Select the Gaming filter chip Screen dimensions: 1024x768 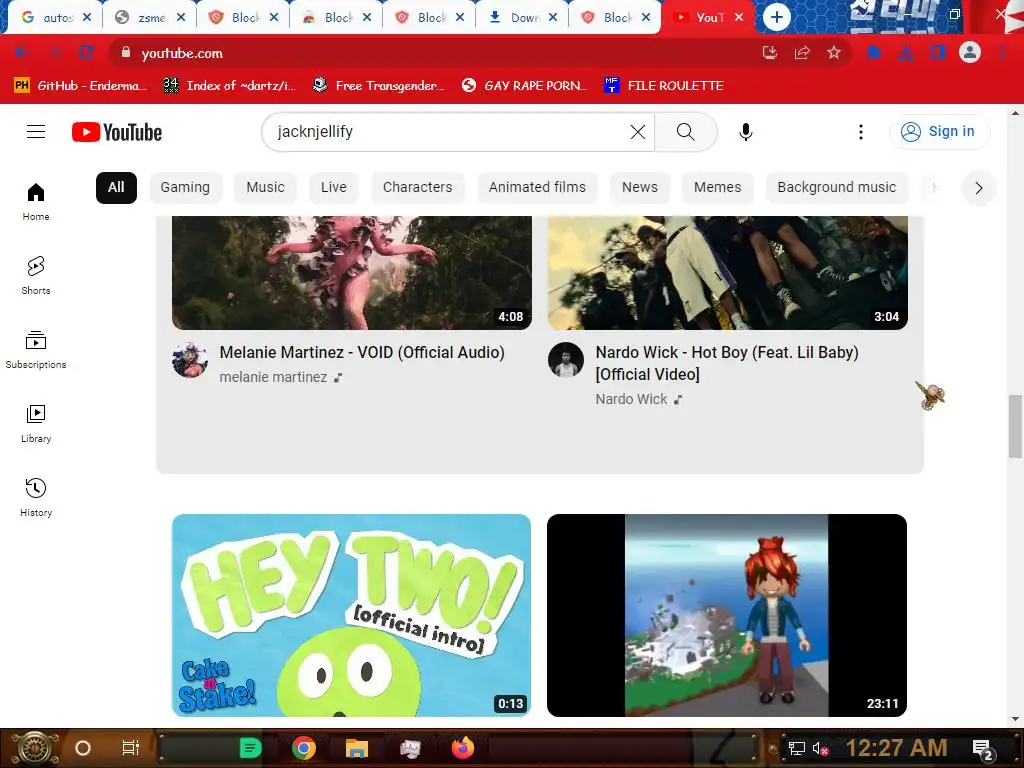[185, 187]
